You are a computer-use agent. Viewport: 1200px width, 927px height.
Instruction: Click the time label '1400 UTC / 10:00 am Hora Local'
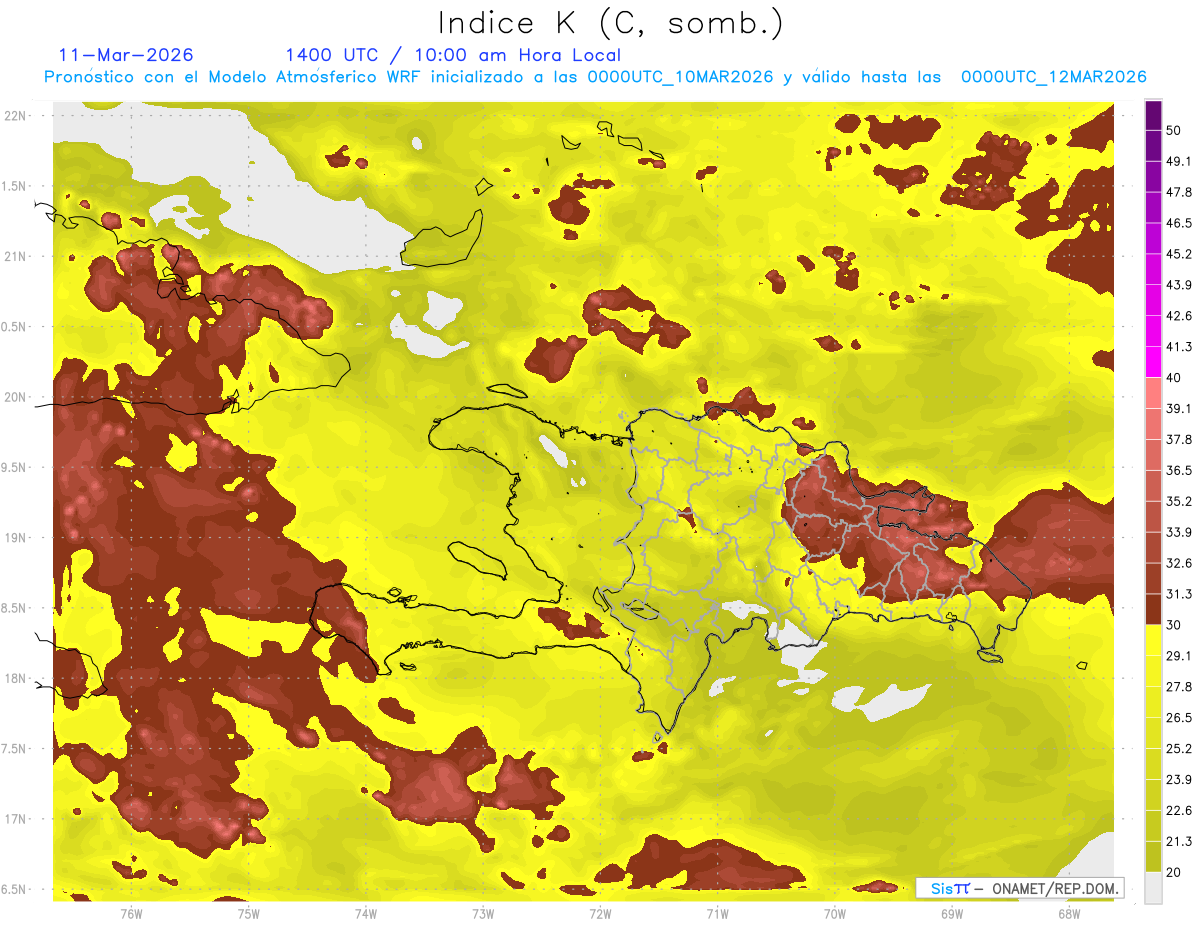click(x=453, y=55)
